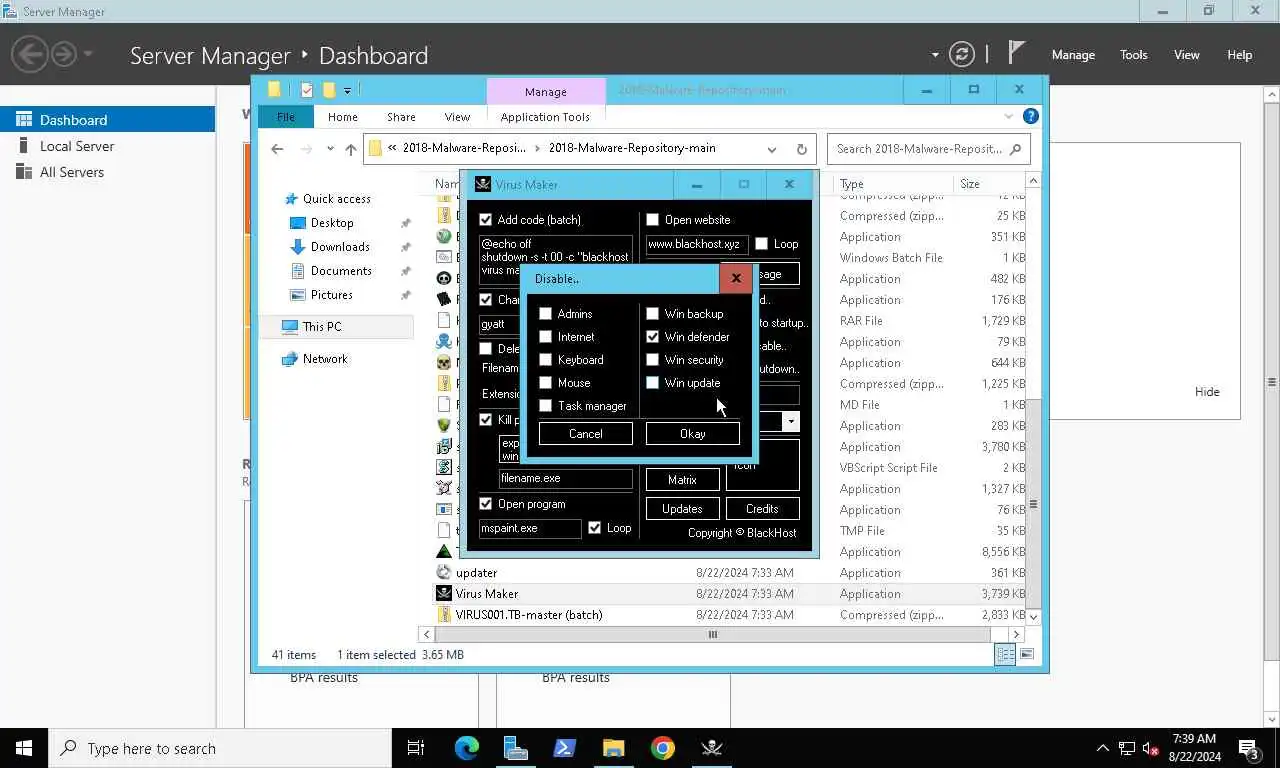The image size is (1280, 768).
Task: Open the Application Tools tab
Action: pyautogui.click(x=545, y=117)
